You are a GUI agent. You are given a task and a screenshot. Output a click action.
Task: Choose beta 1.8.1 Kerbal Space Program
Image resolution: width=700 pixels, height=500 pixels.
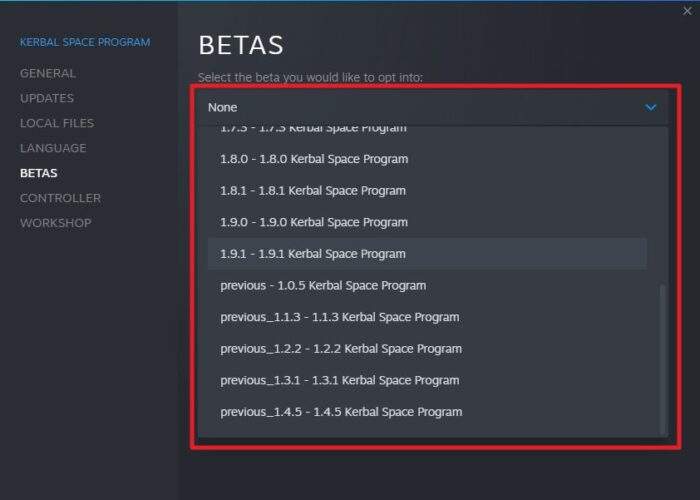[427, 191]
